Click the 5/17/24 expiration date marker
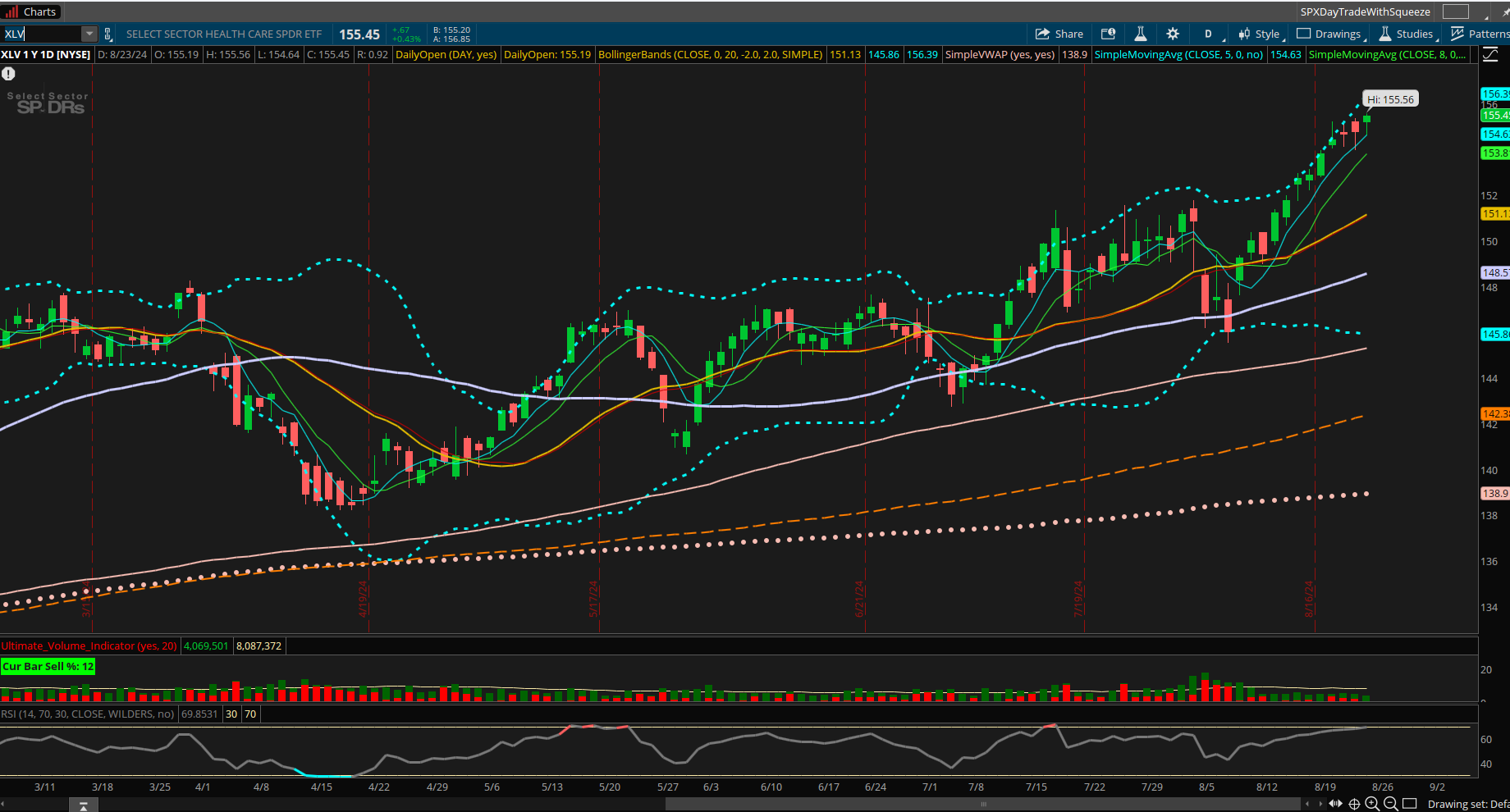 593,600
